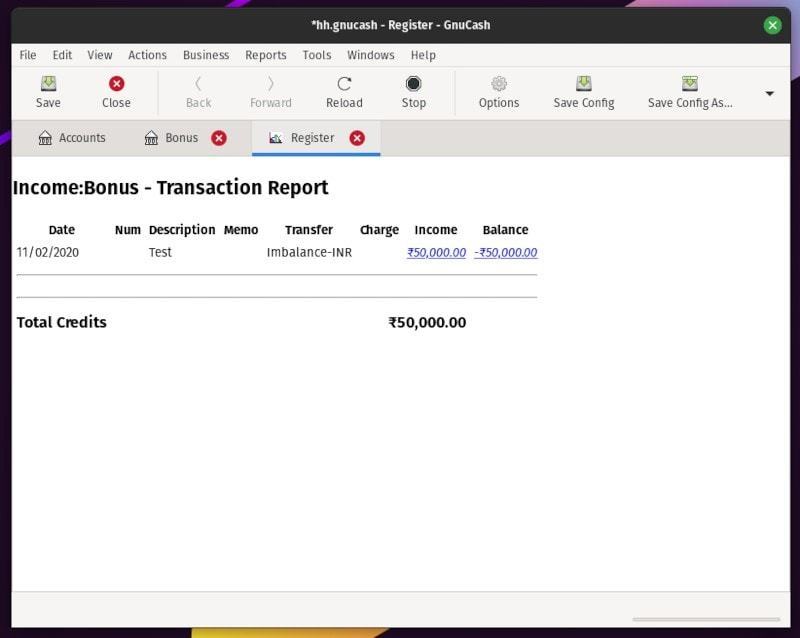
Task: Click the Back navigation icon
Action: 198,92
